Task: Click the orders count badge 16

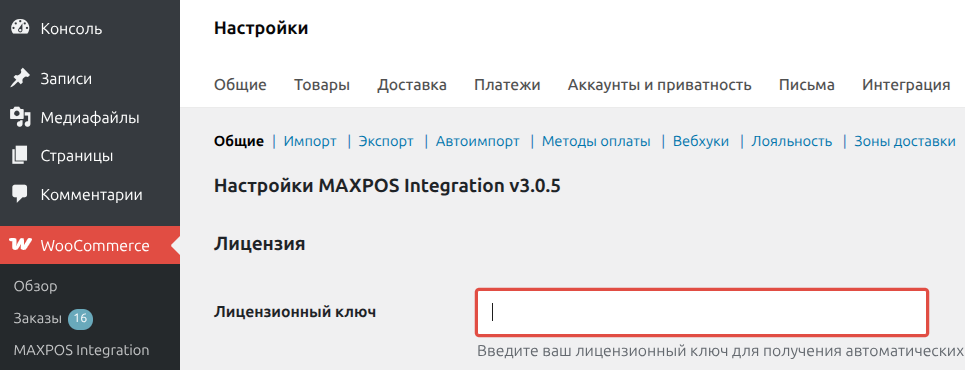Action: (x=80, y=318)
